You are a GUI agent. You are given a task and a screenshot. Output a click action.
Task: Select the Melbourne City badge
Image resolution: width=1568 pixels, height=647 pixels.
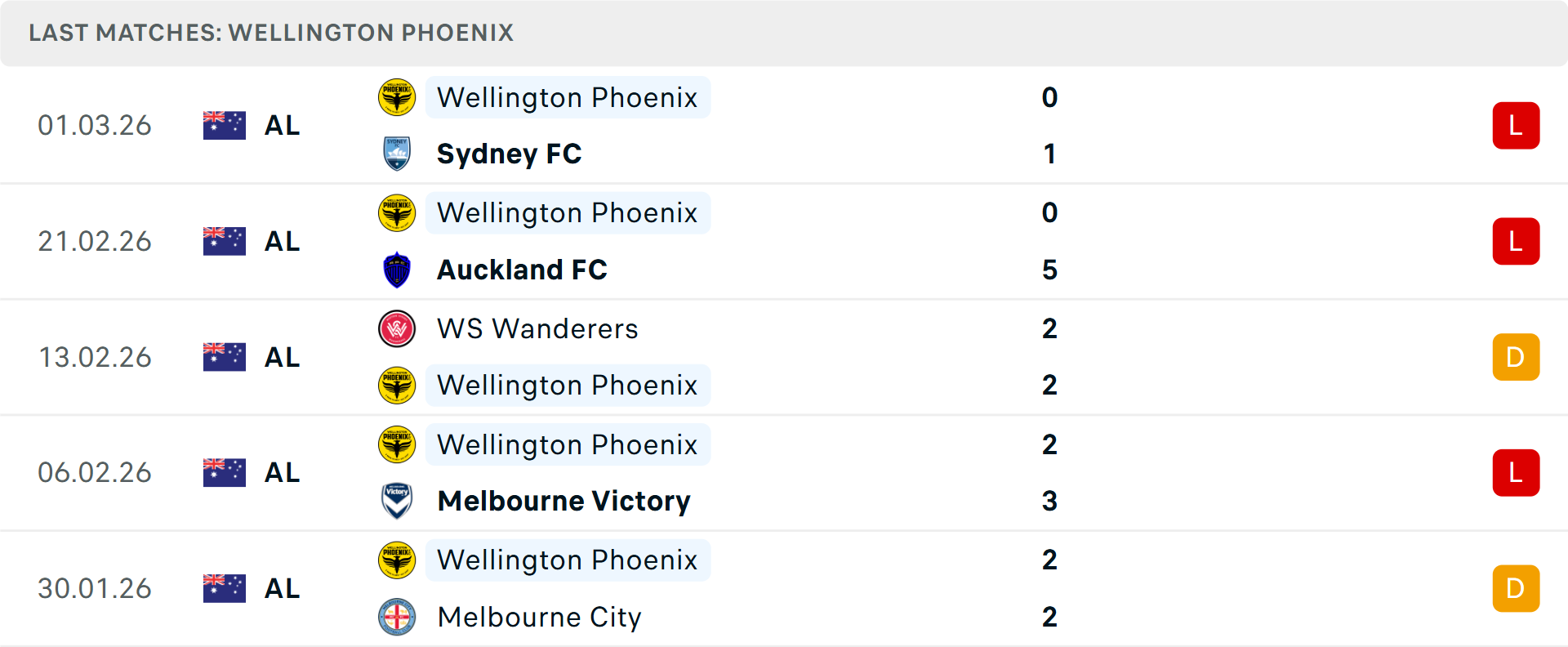[397, 617]
